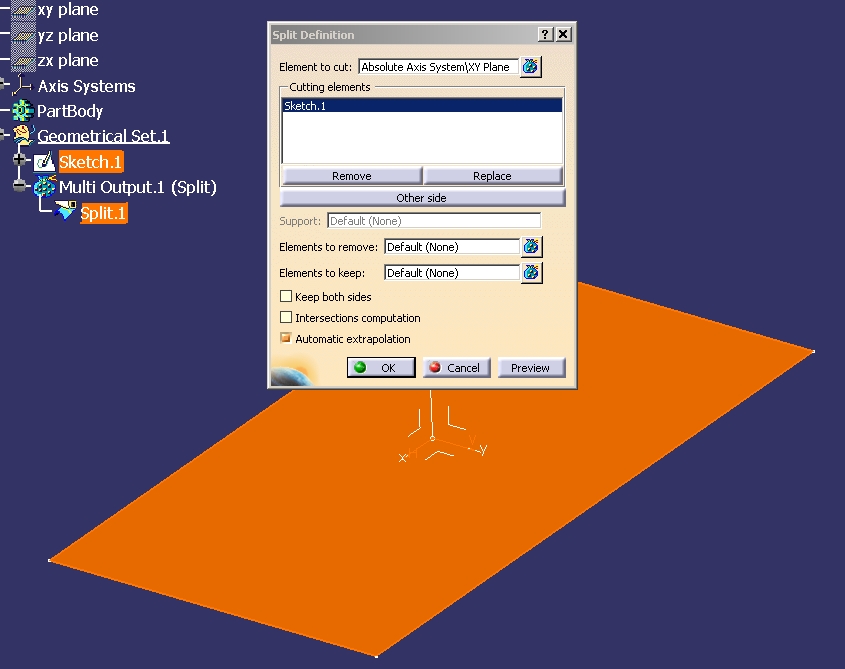Confirm the split with OK

[381, 368]
